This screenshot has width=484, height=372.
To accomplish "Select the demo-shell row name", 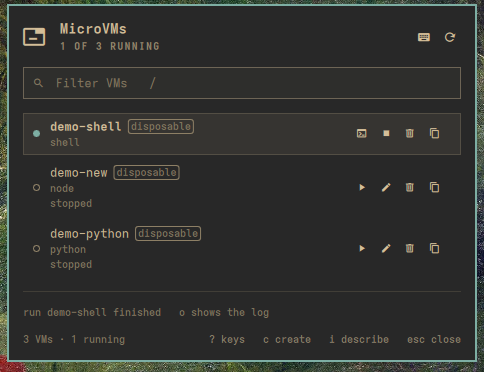I will [x=86, y=127].
